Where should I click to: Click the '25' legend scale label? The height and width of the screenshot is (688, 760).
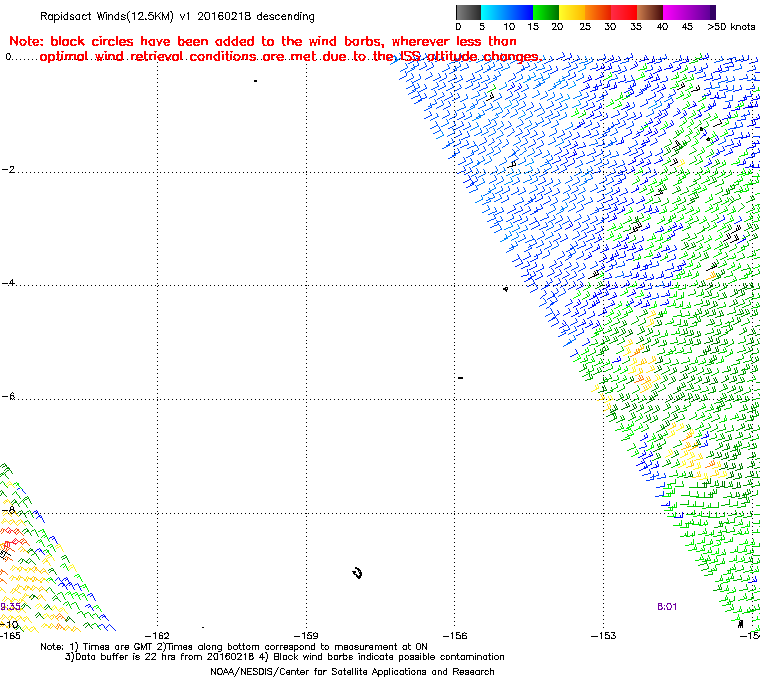[x=585, y=27]
